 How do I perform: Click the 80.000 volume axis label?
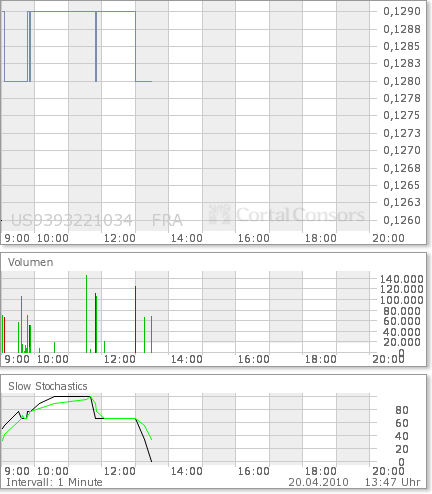(x=403, y=311)
